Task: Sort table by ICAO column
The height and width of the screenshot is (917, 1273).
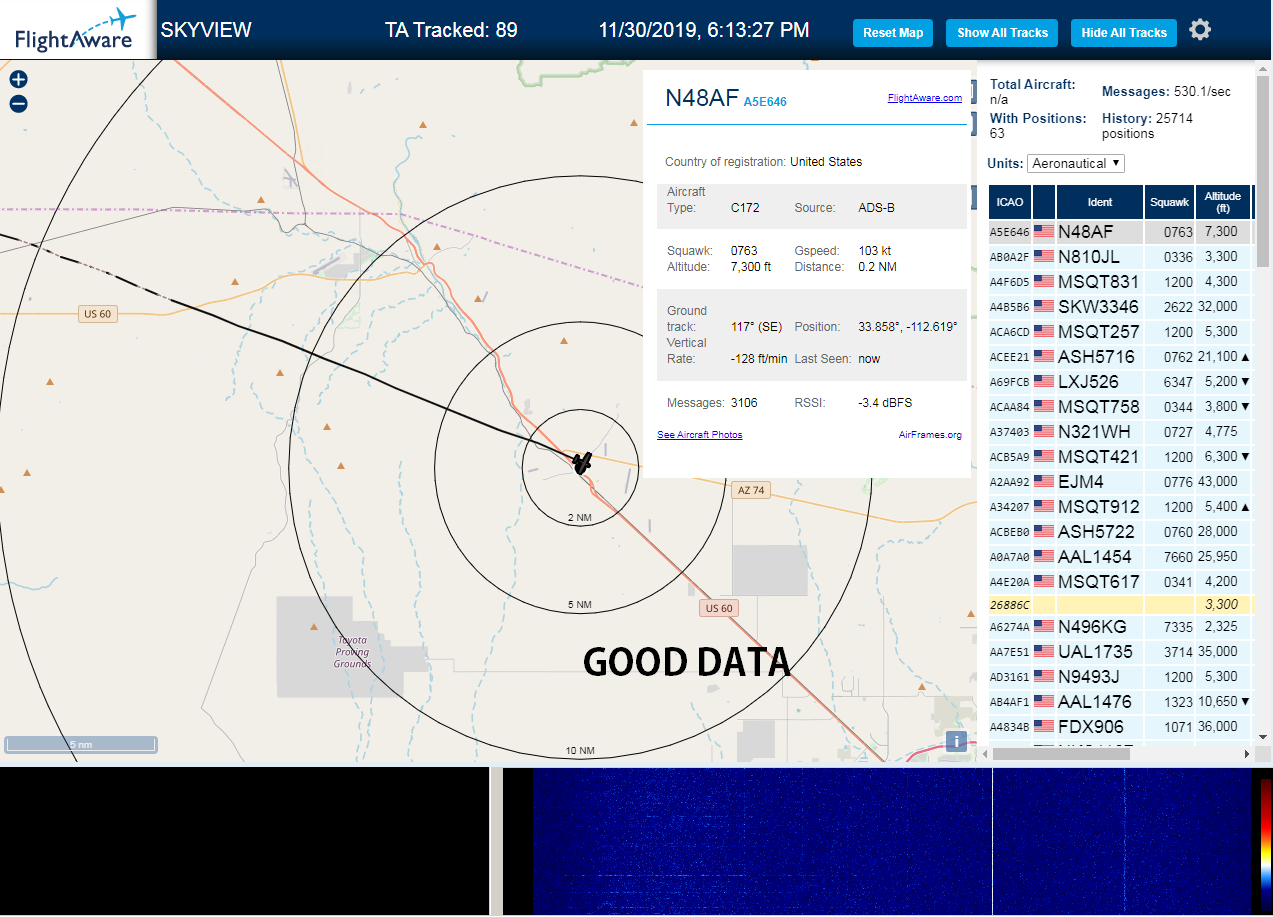Action: coord(1010,202)
